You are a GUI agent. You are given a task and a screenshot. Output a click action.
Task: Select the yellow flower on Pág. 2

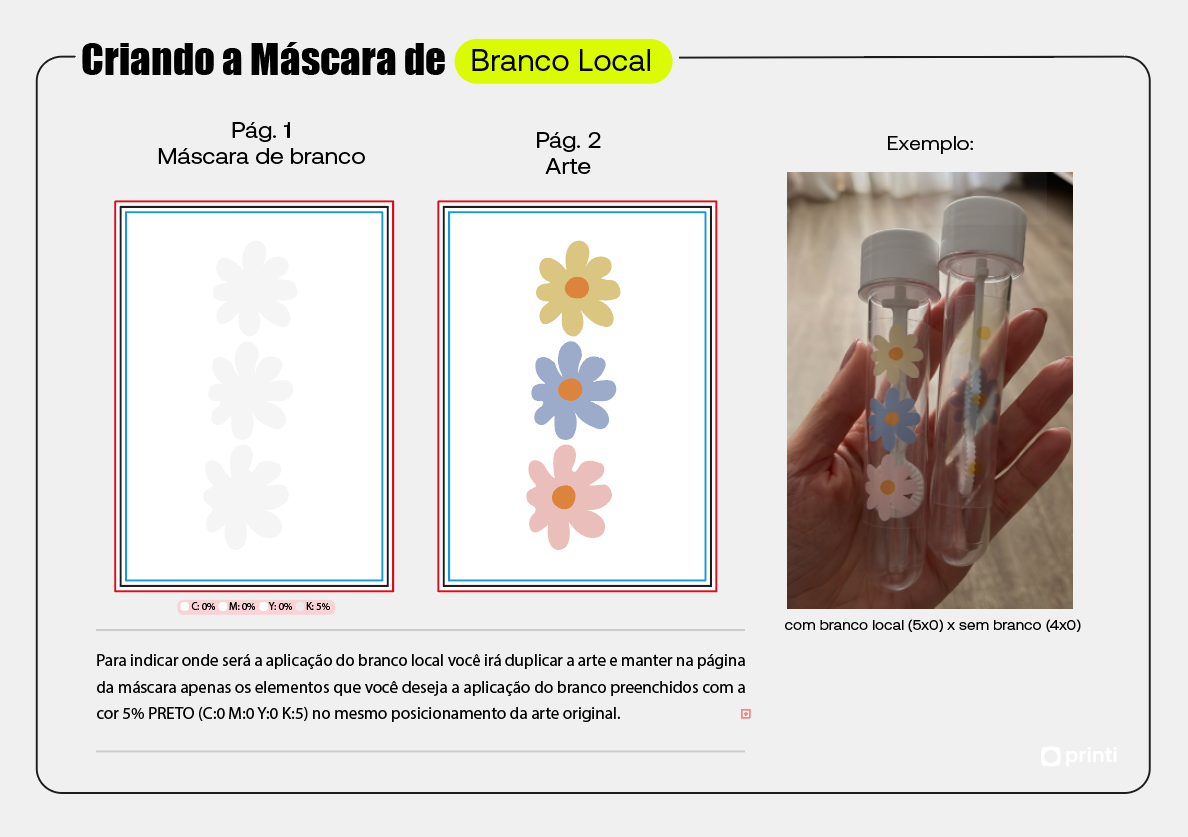578,288
